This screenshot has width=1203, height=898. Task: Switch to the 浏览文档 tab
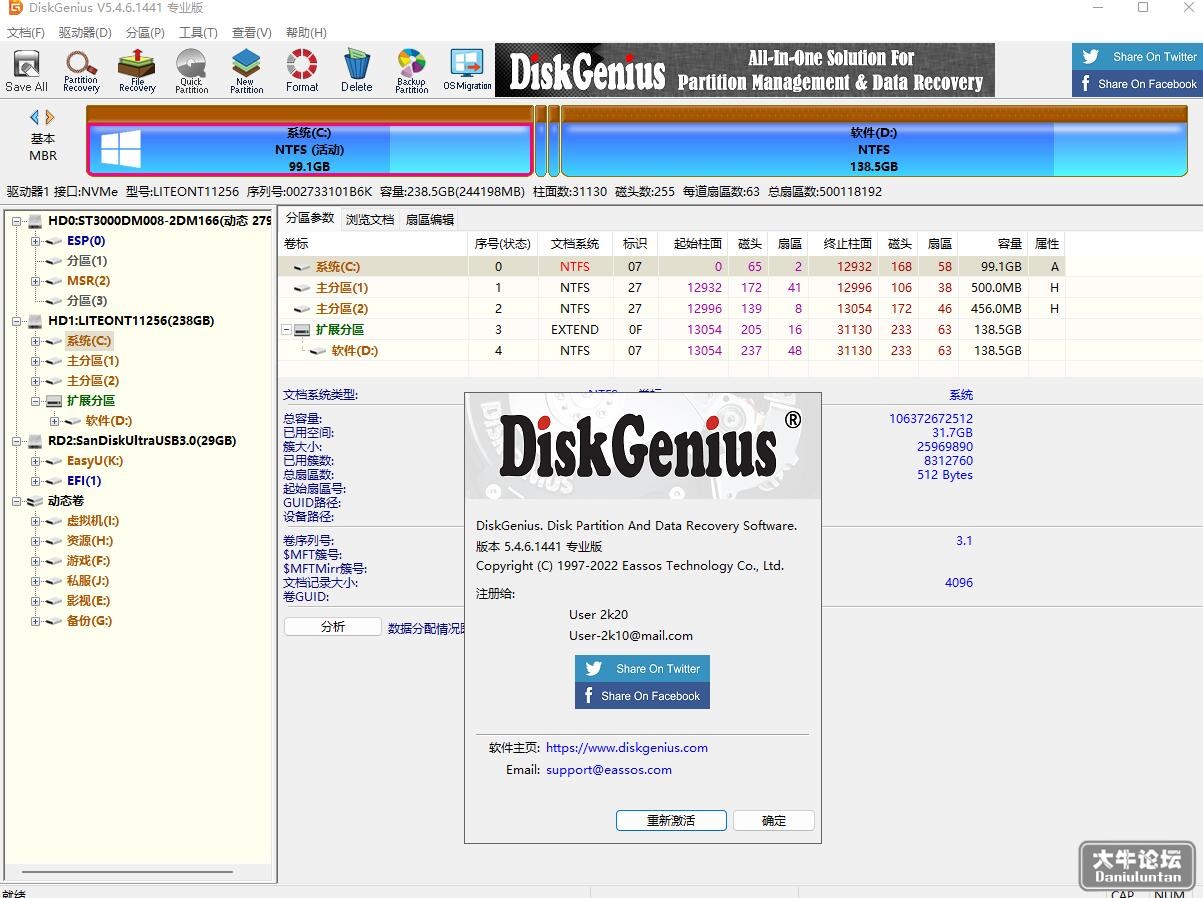pyautogui.click(x=370, y=220)
